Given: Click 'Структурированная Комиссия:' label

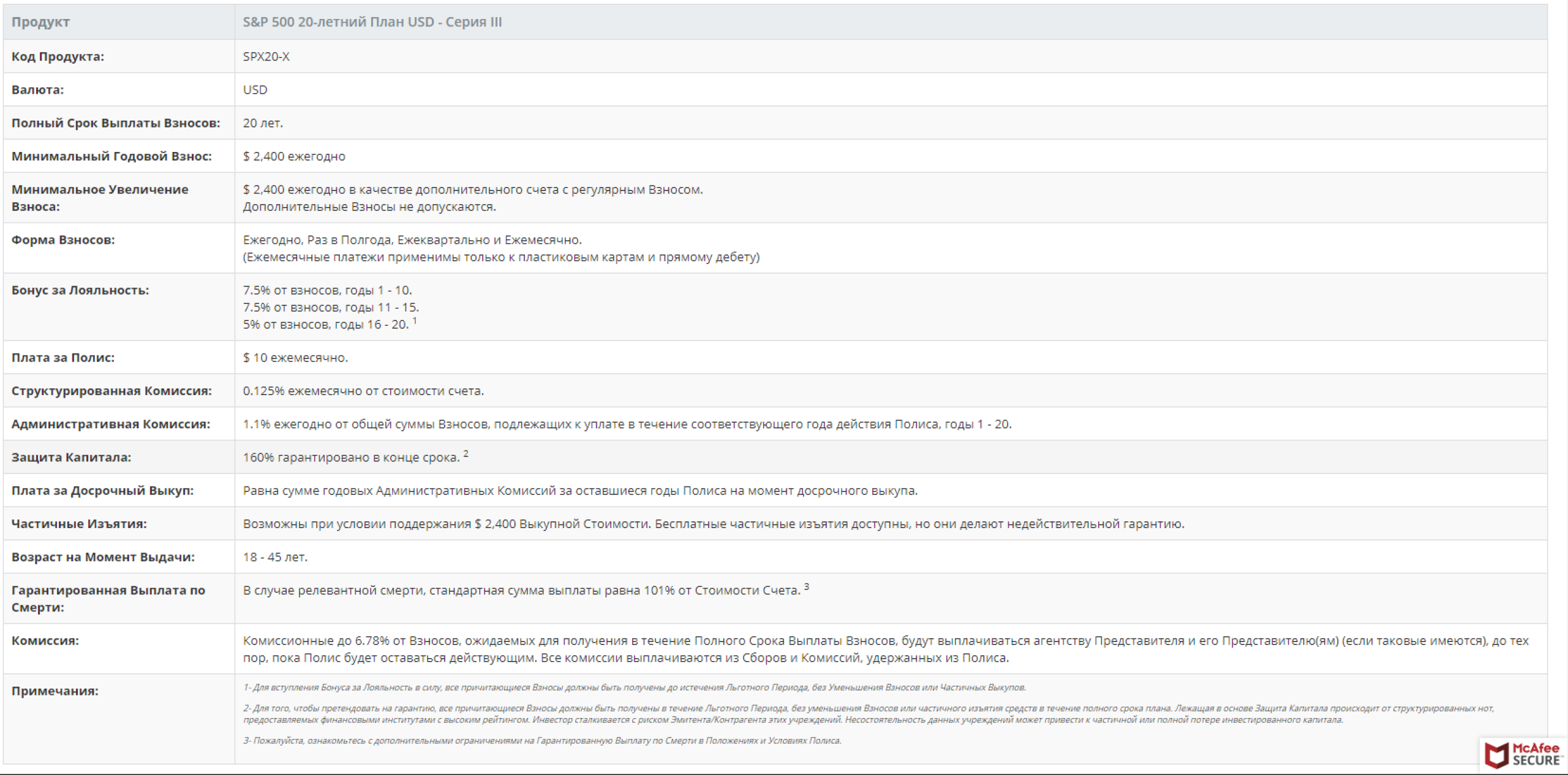Looking at the screenshot, I should click(x=111, y=391).
